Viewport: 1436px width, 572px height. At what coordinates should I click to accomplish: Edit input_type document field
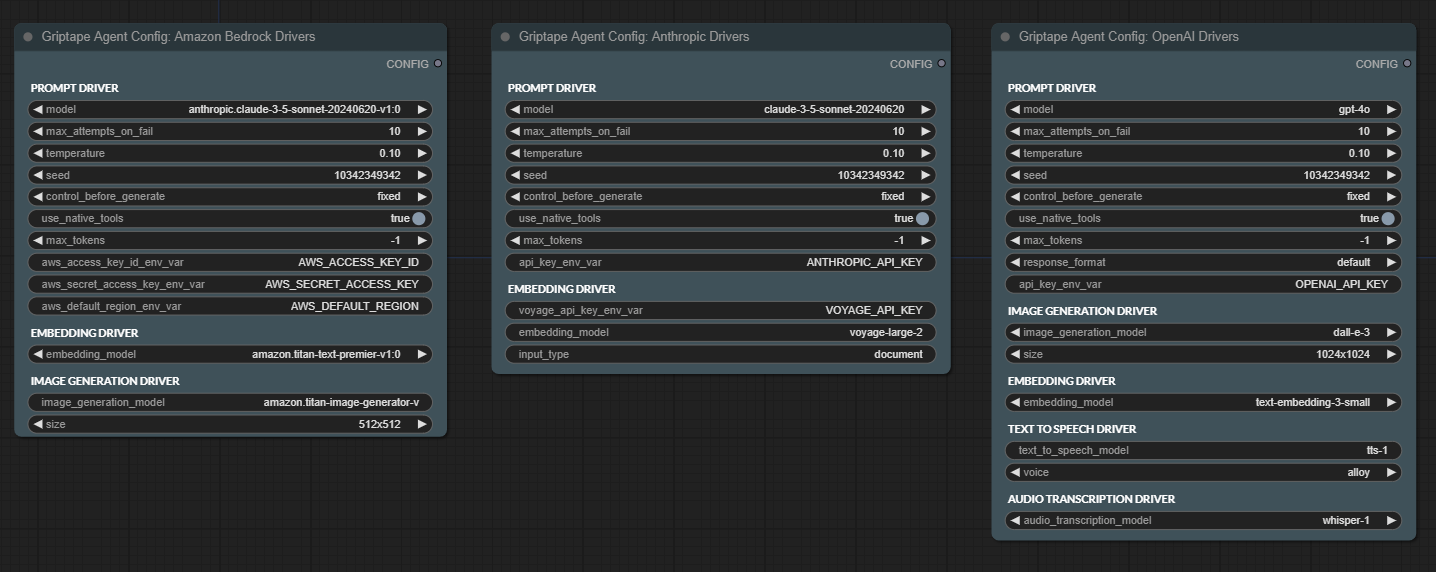[721, 355]
